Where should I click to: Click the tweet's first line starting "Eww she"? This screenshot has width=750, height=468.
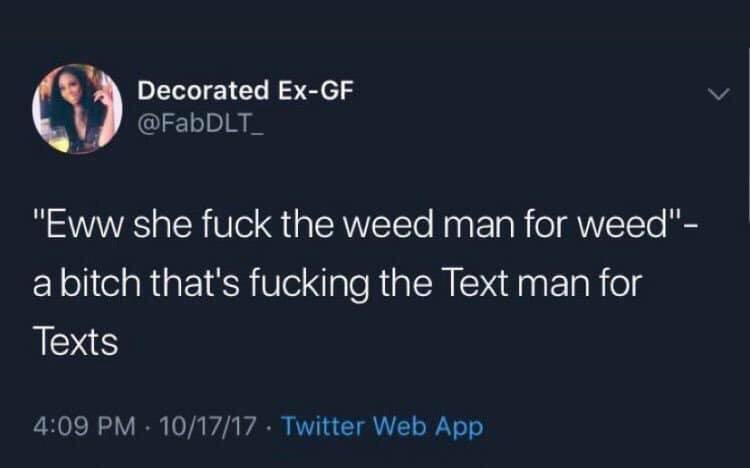point(365,224)
